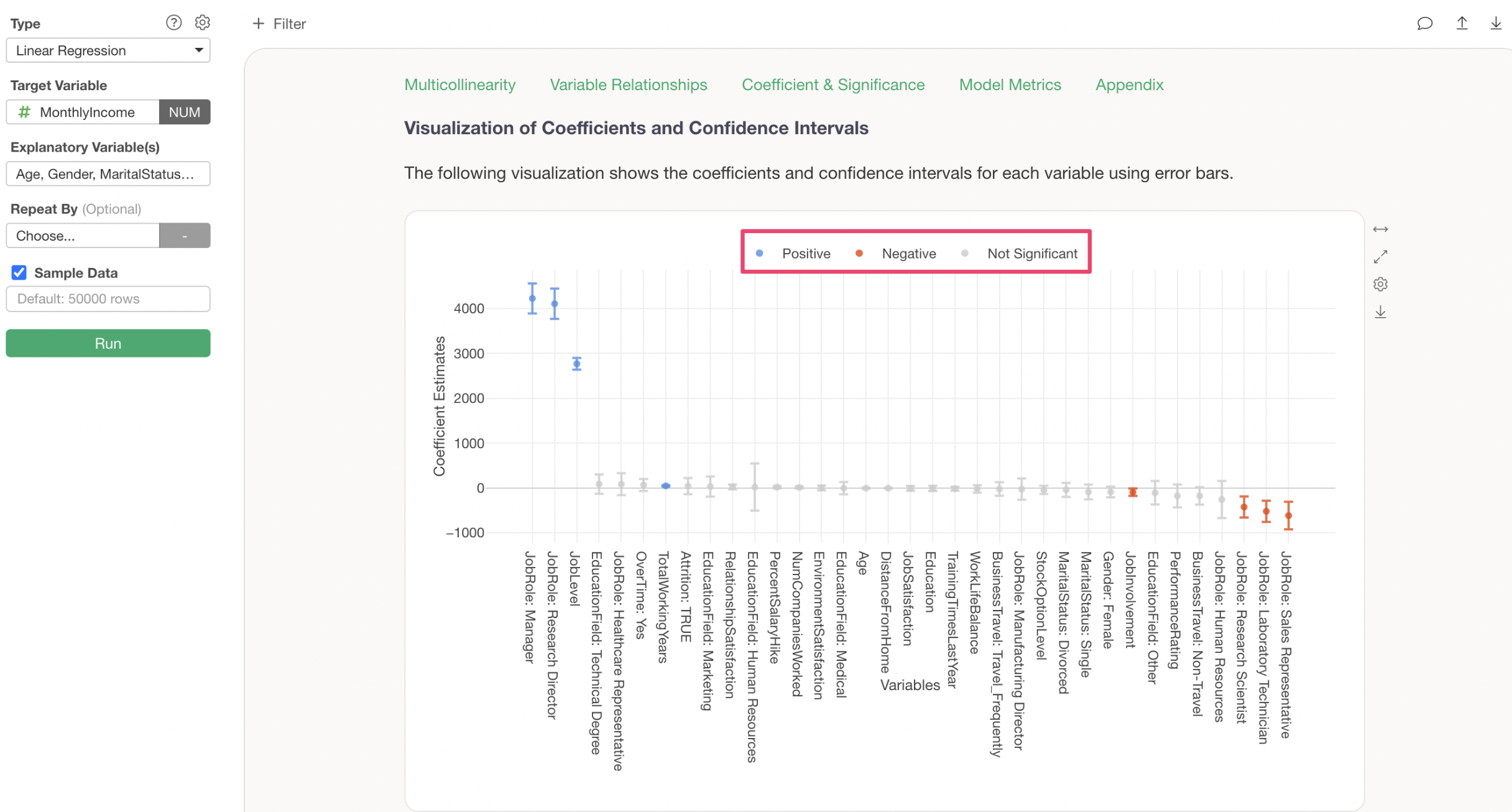Click the 'DistanceFromHome' x-axis label
The width and height of the screenshot is (1512, 812).
pos(886,612)
